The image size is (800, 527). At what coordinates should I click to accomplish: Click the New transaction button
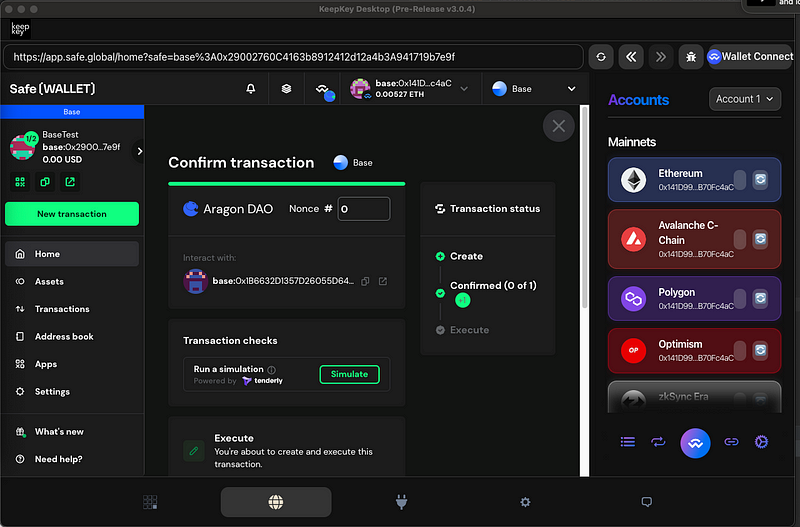pos(71,214)
